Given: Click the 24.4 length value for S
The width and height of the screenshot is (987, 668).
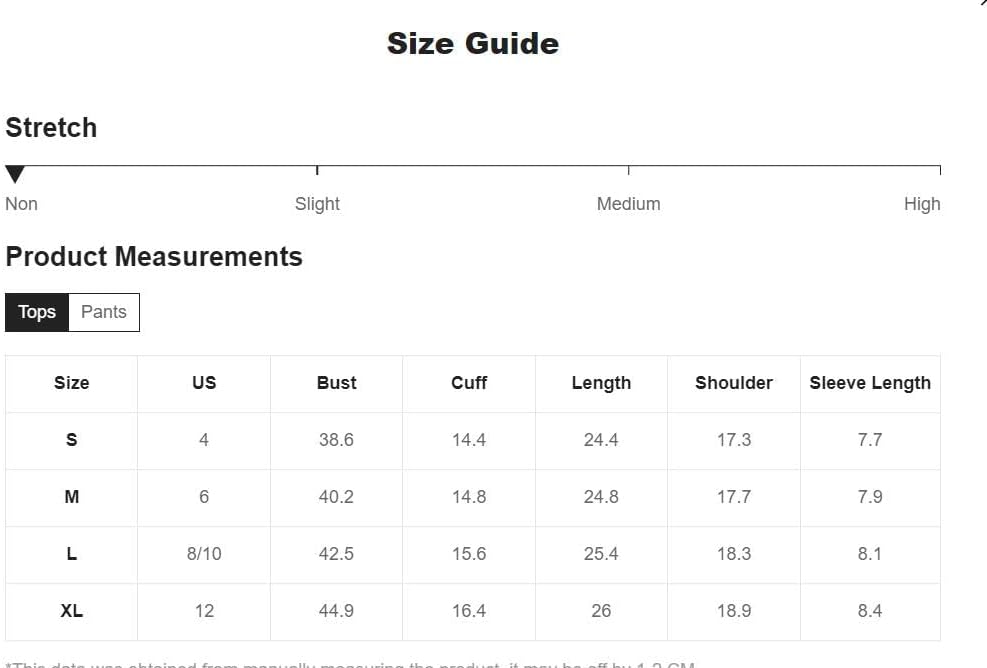Looking at the screenshot, I should coord(601,440).
